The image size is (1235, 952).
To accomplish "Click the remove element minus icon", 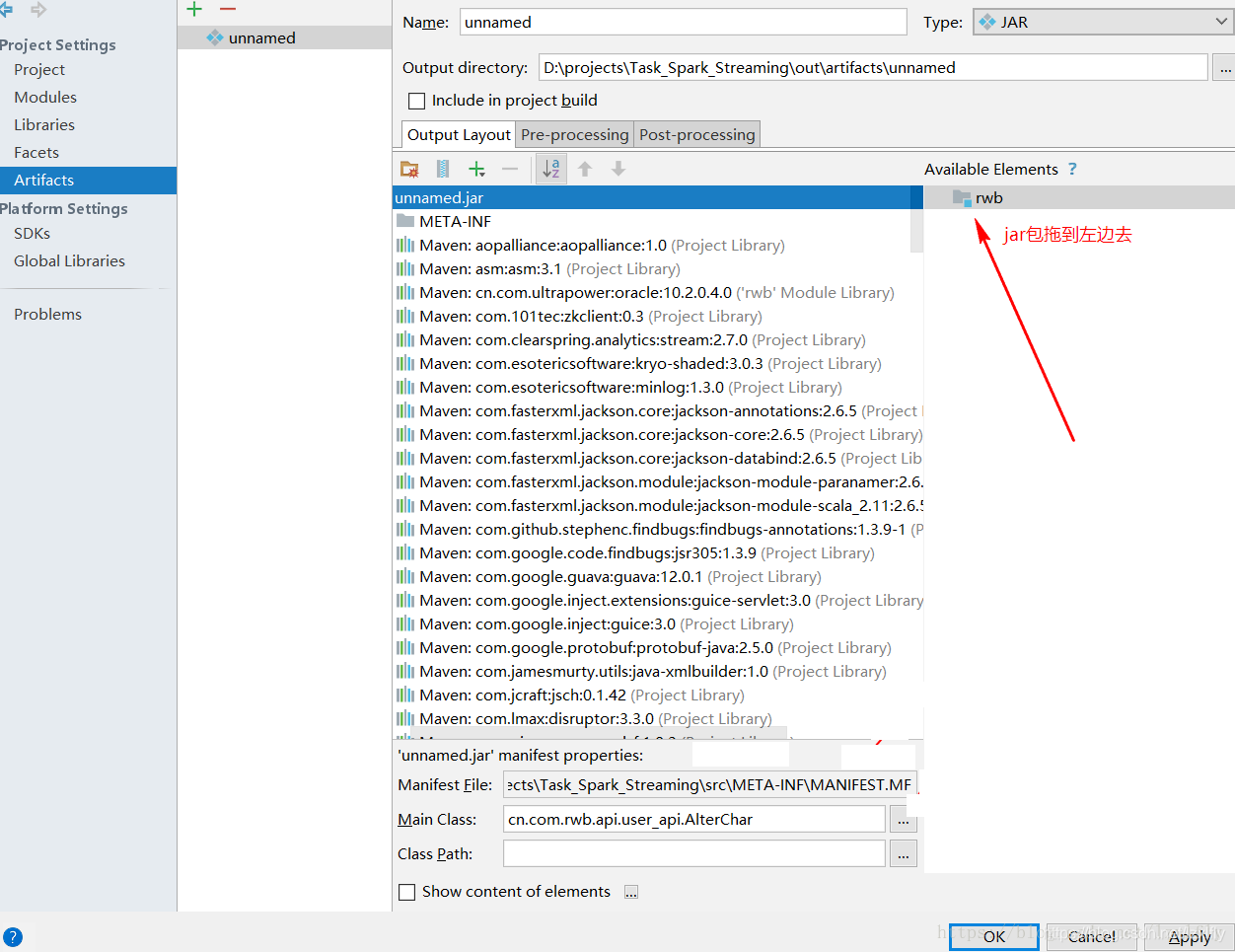I will pos(510,169).
